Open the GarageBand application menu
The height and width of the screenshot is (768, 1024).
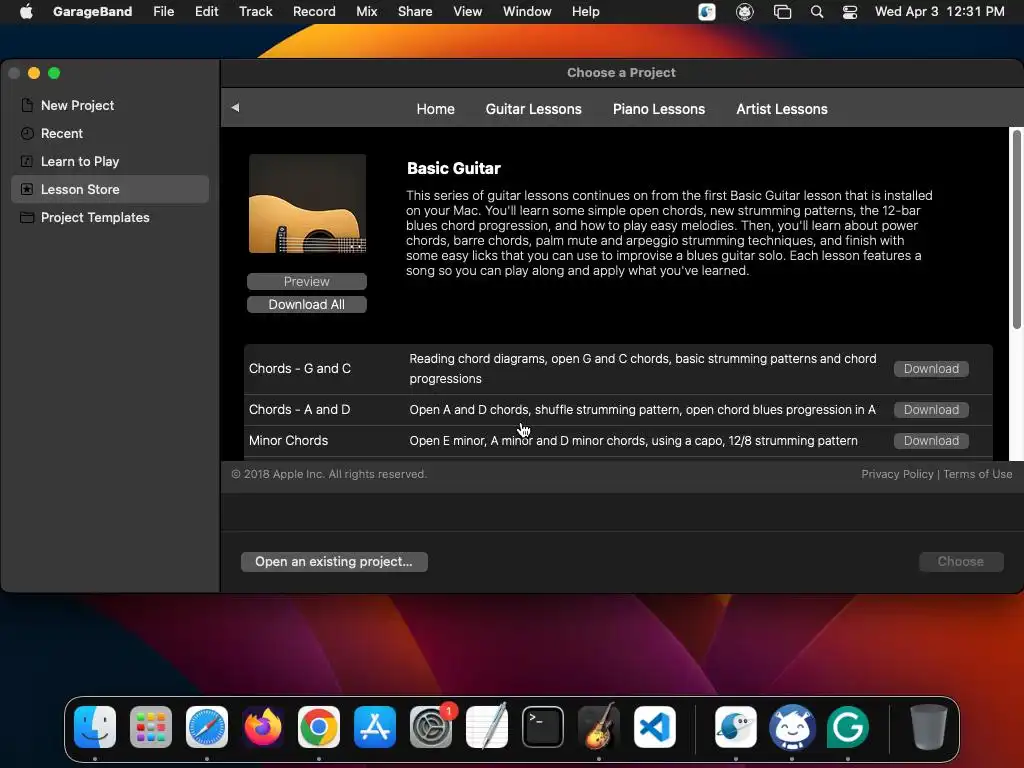coord(92,12)
